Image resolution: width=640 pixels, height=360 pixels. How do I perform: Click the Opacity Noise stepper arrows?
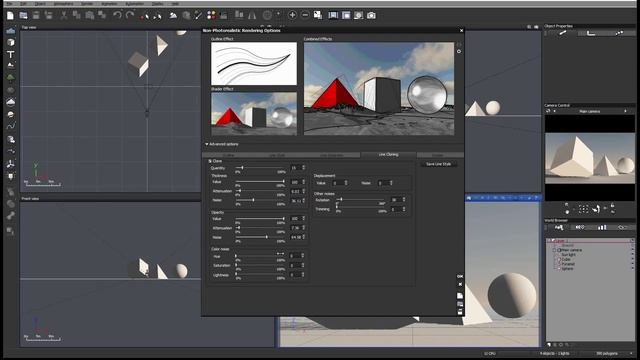point(303,237)
